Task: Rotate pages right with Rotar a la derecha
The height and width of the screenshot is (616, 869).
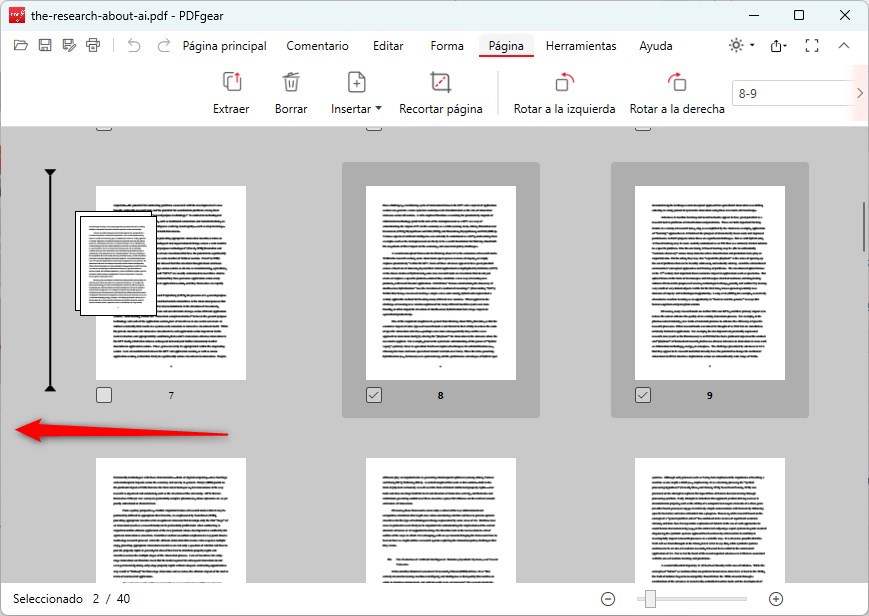Action: pos(676,92)
